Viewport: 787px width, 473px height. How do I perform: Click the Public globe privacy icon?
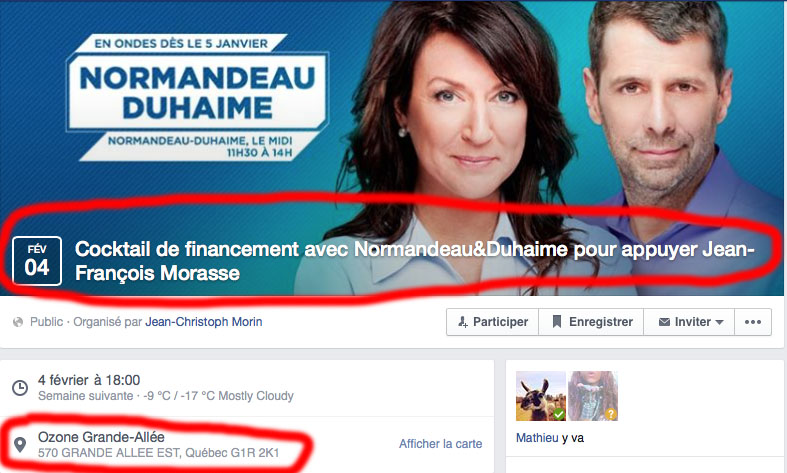point(18,322)
